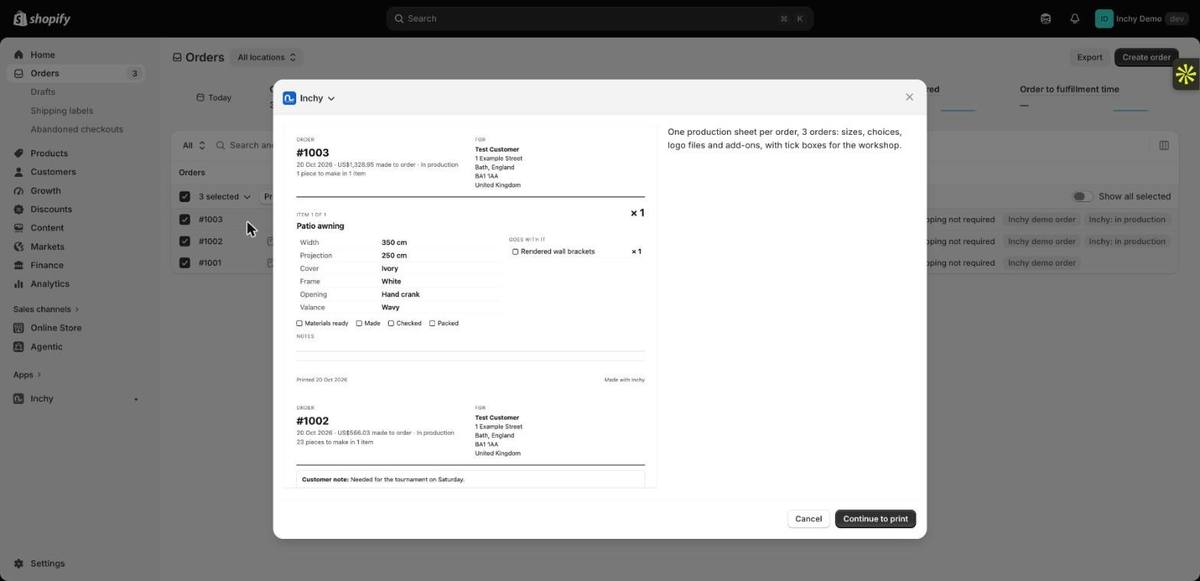
Task: Open the Discounts icon in sidebar
Action: 18,209
